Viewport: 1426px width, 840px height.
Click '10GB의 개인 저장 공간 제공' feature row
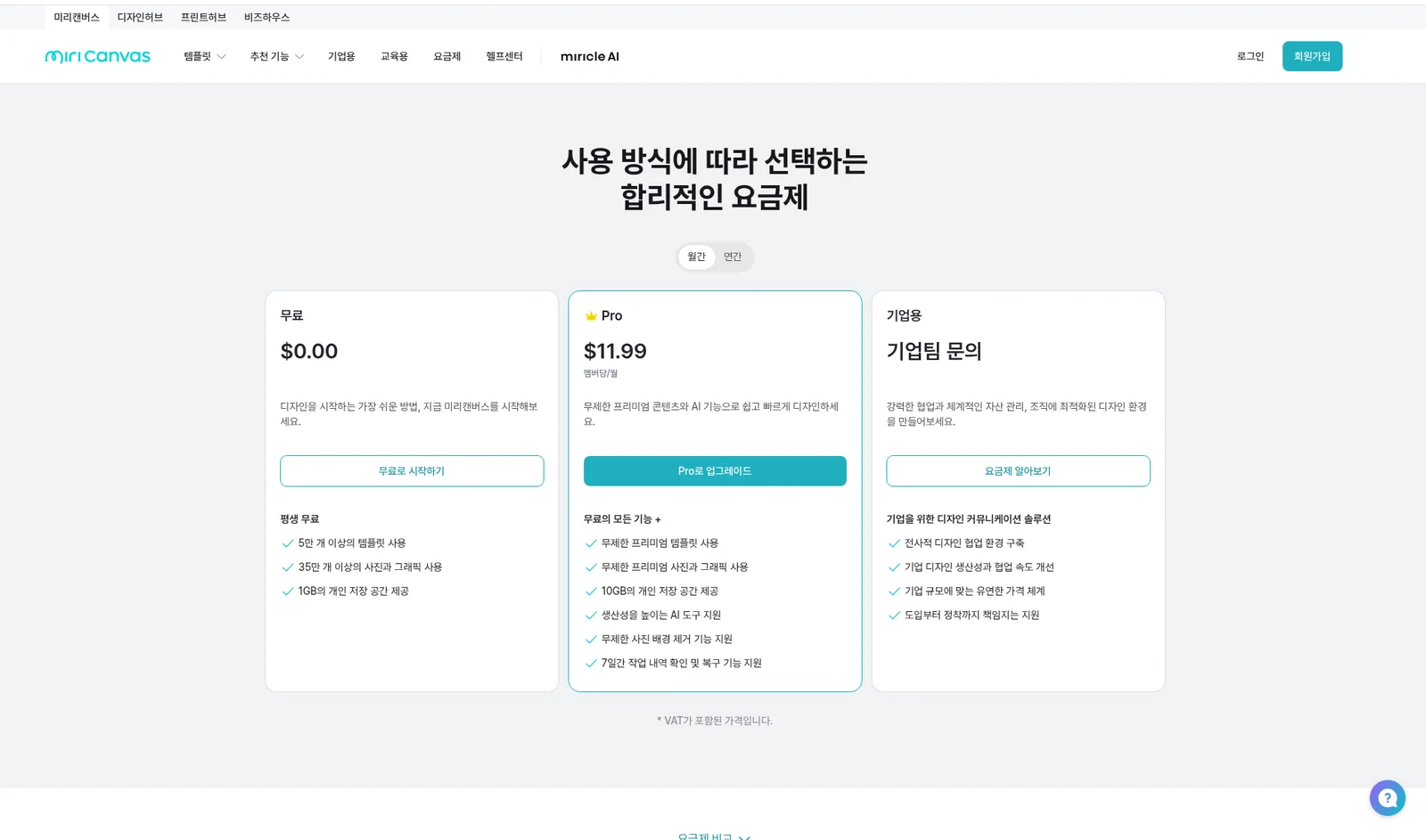coord(652,591)
